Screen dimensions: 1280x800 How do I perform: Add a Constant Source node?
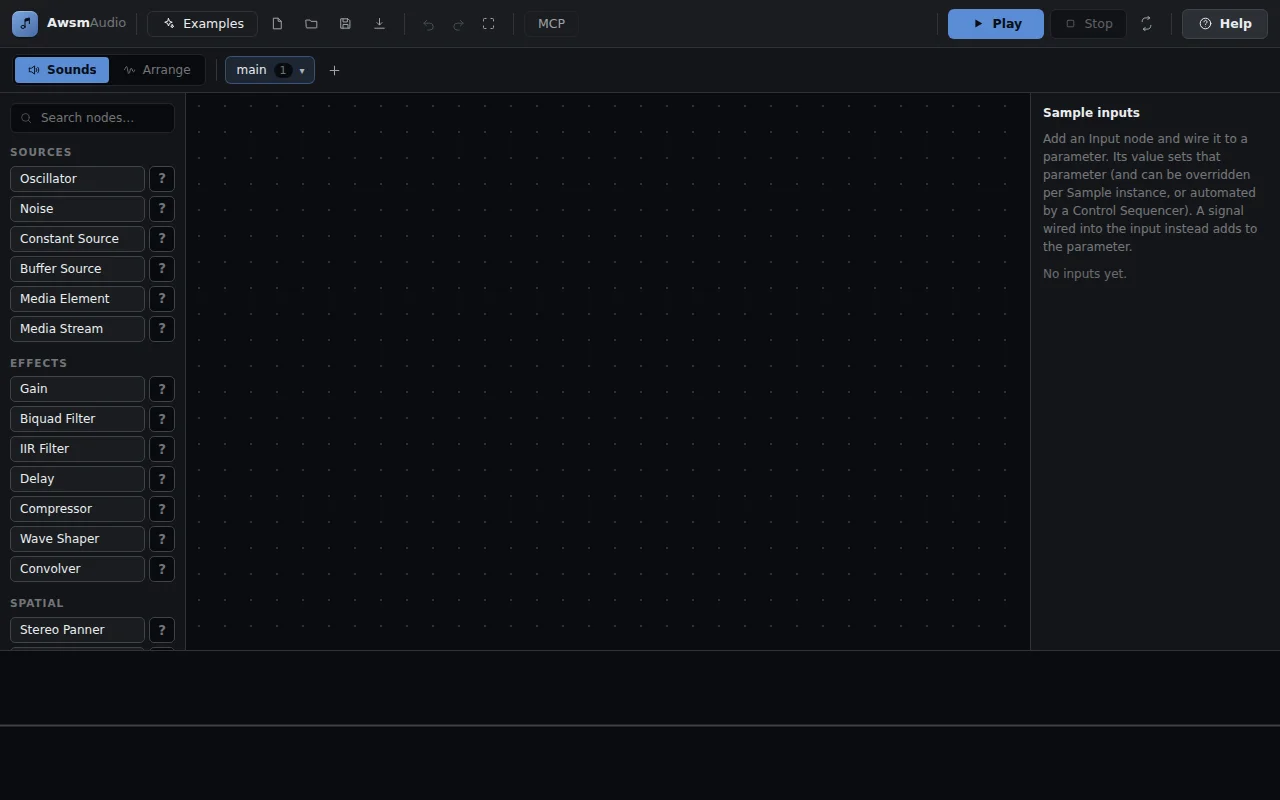coord(77,239)
